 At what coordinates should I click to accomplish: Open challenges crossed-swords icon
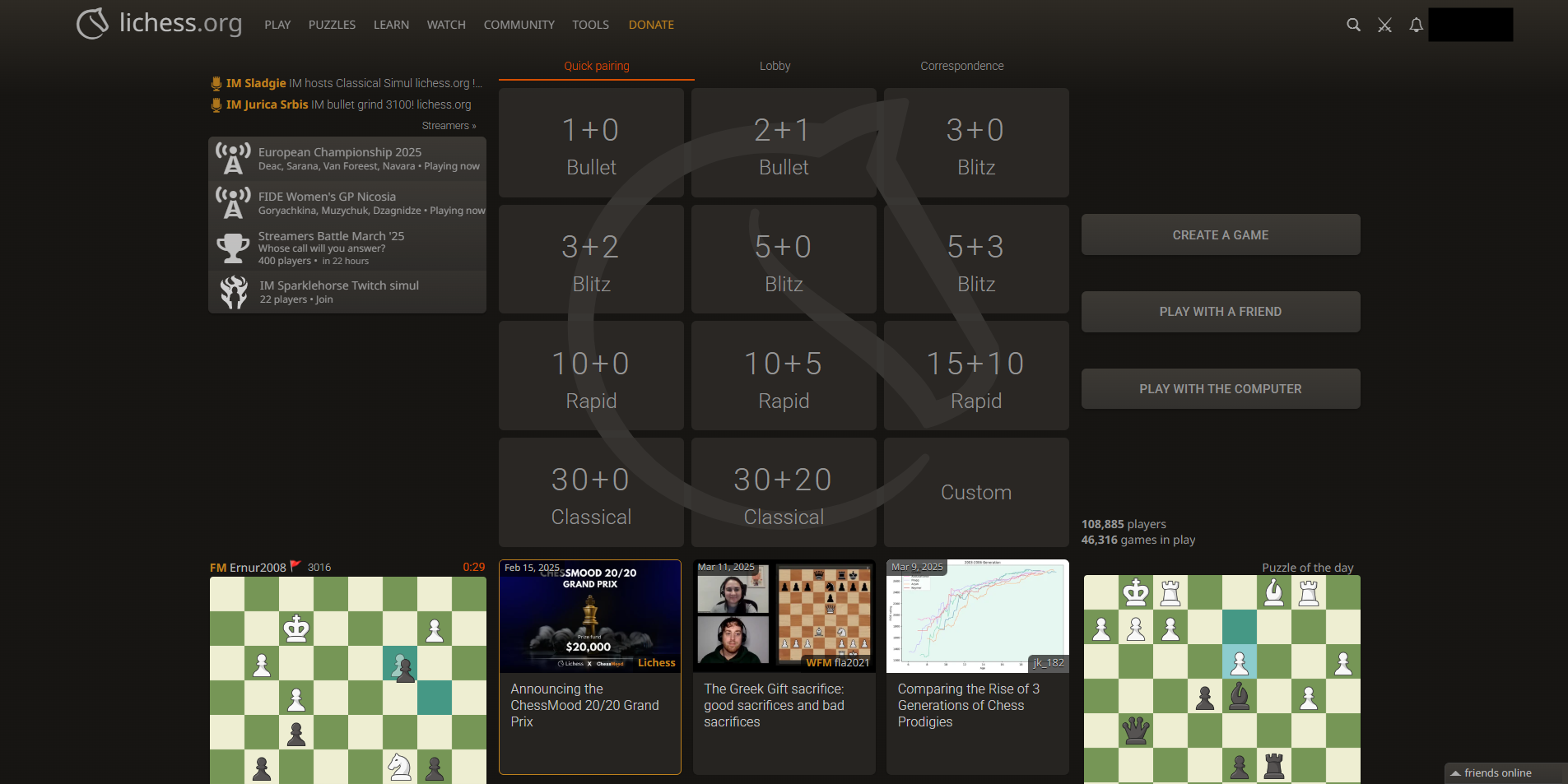click(1384, 26)
